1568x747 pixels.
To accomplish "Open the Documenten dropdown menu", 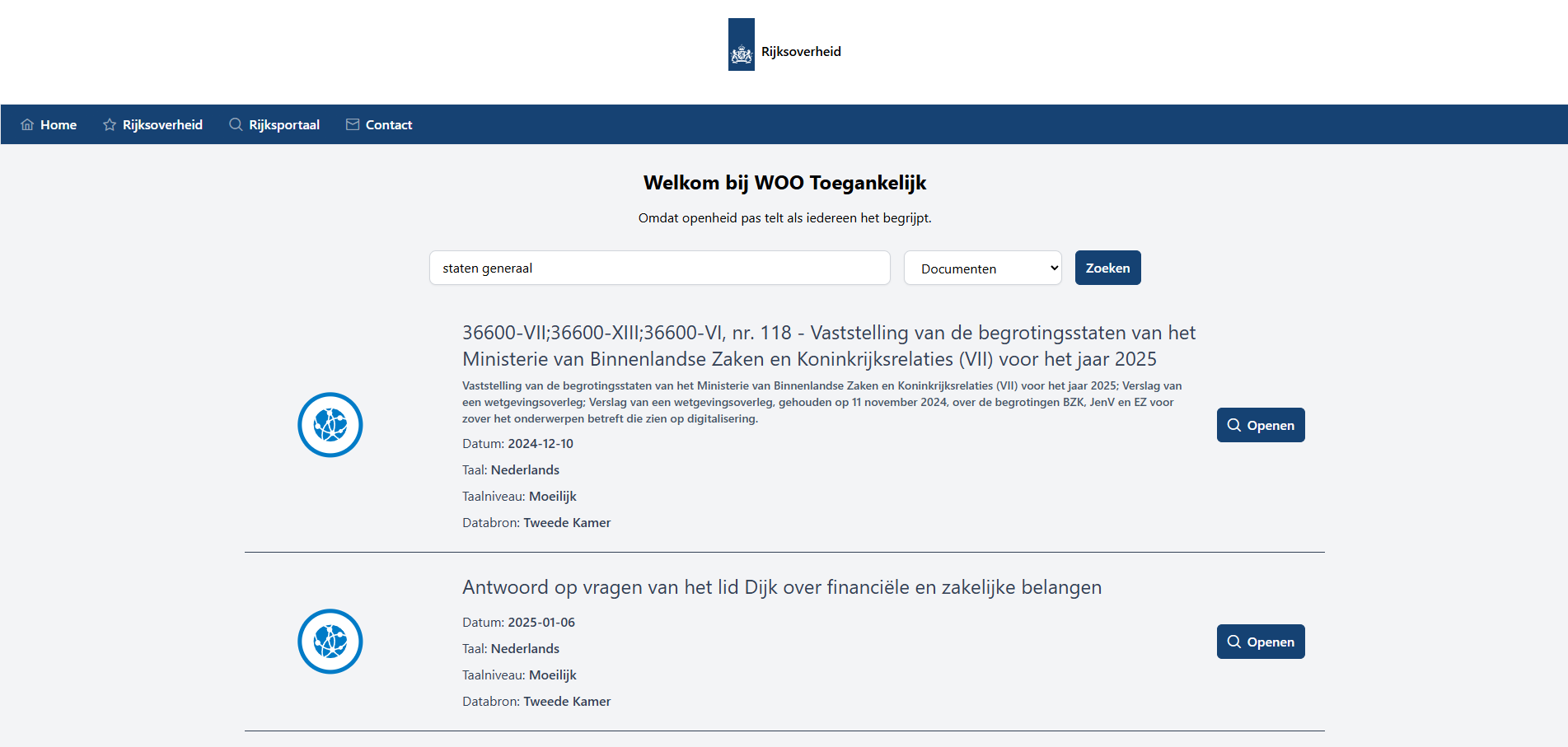I will pyautogui.click(x=982, y=268).
